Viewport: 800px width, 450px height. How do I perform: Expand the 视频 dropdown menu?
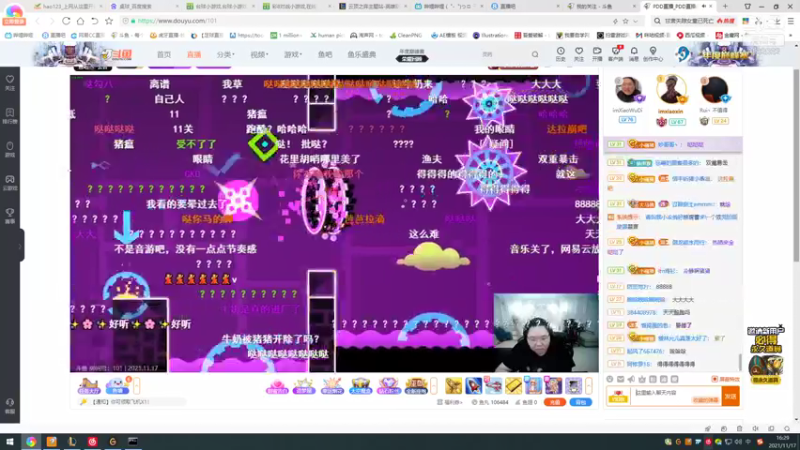(x=259, y=55)
